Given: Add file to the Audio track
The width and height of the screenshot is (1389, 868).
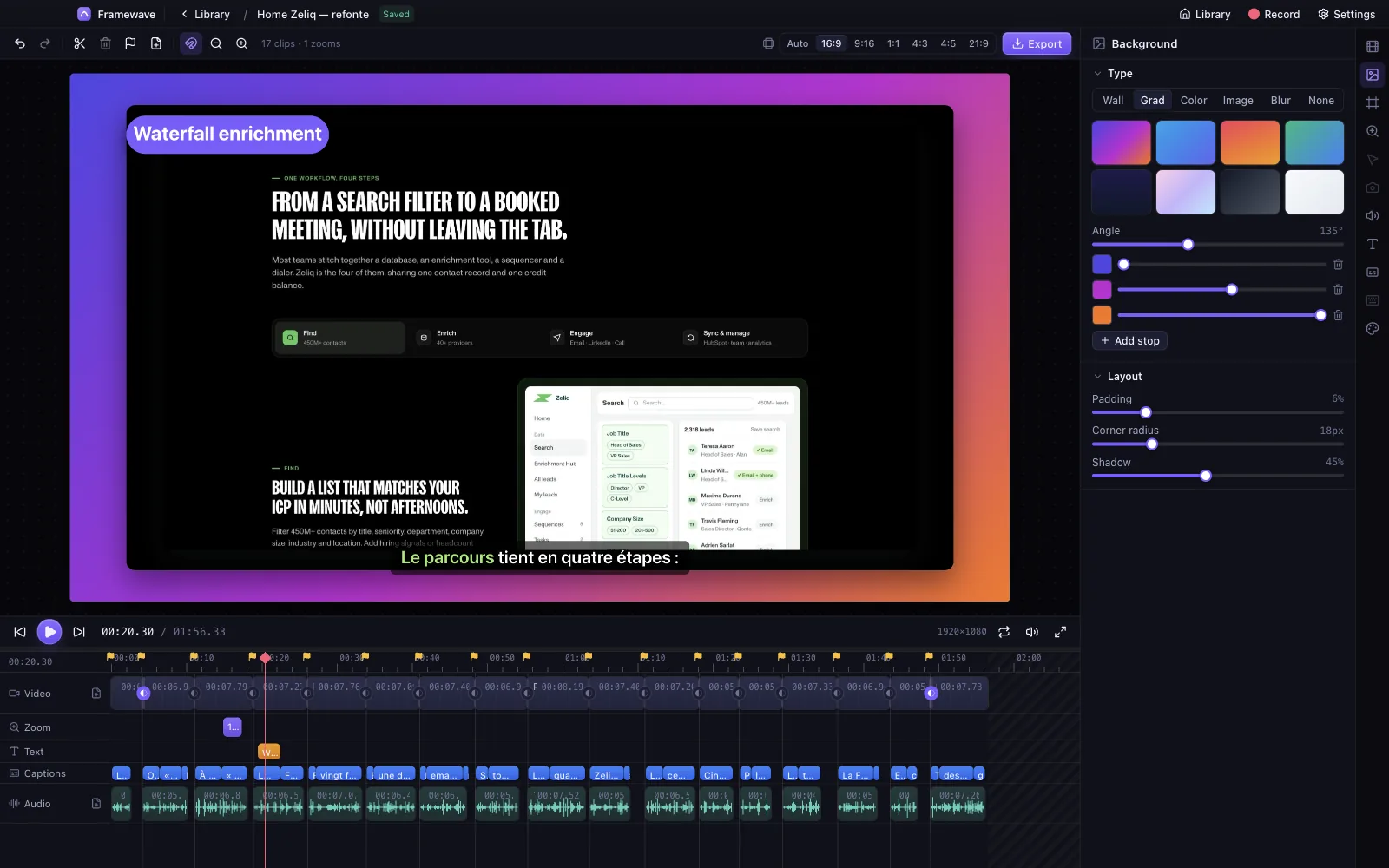Looking at the screenshot, I should coord(96,804).
